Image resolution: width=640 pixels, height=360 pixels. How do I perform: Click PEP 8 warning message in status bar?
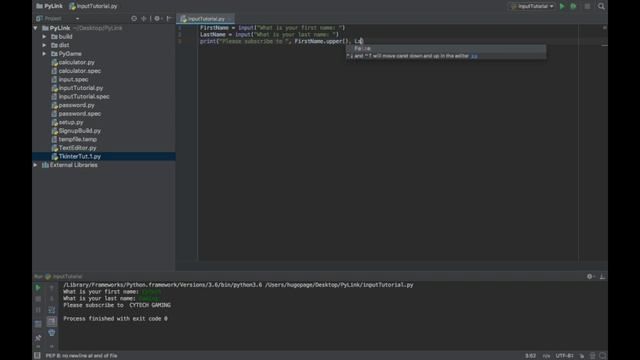pos(81,356)
